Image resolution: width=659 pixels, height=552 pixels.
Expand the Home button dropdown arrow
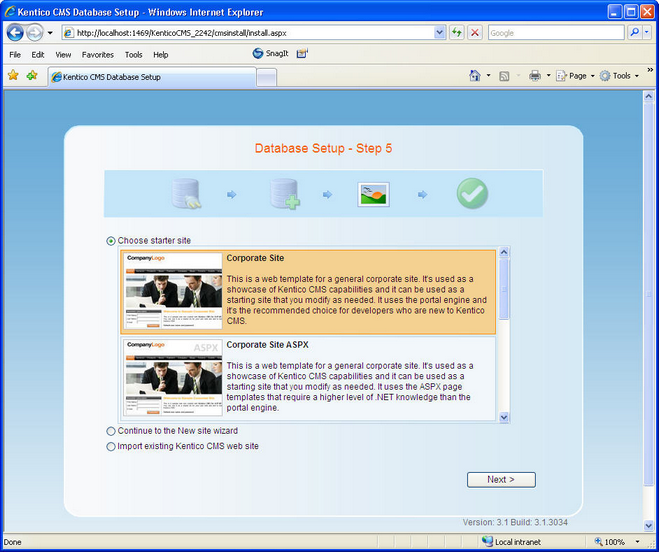(x=488, y=76)
